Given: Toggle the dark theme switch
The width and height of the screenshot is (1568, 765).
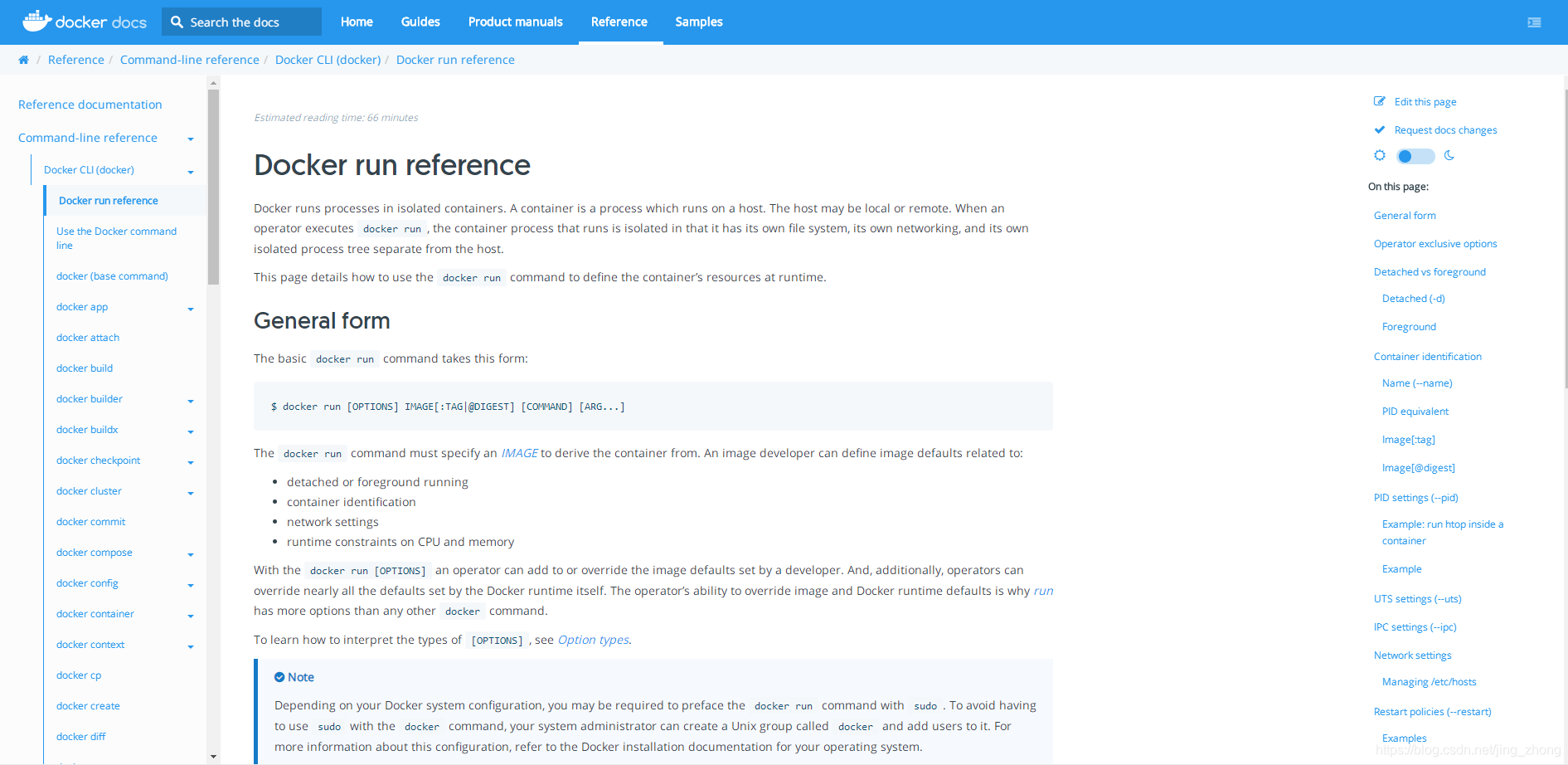Looking at the screenshot, I should [1415, 156].
